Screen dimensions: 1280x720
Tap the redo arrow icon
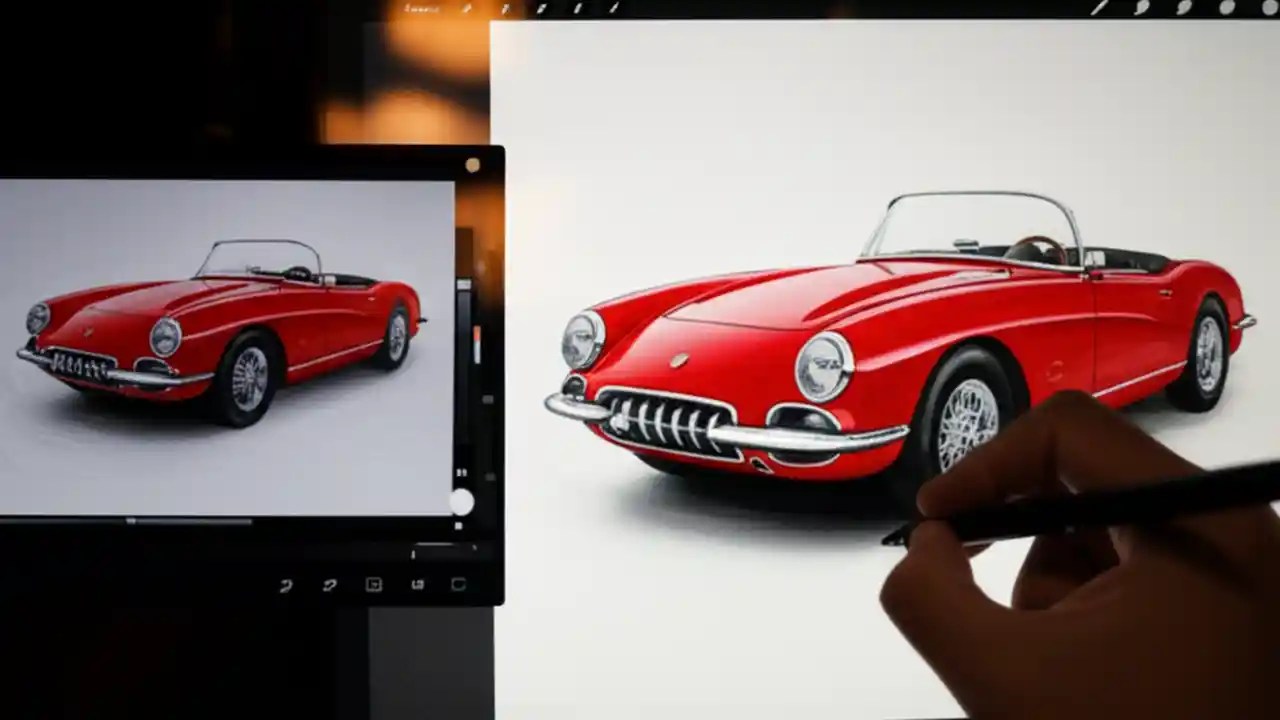click(330, 585)
